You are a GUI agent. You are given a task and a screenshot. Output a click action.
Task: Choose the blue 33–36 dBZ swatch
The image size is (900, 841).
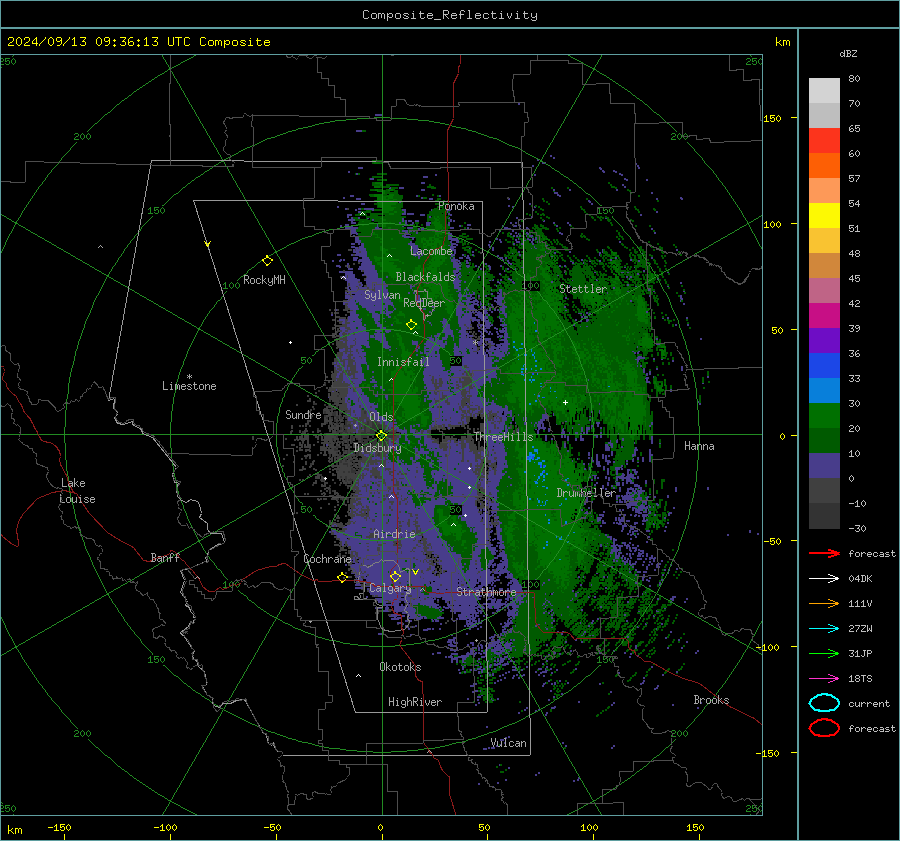(x=824, y=366)
